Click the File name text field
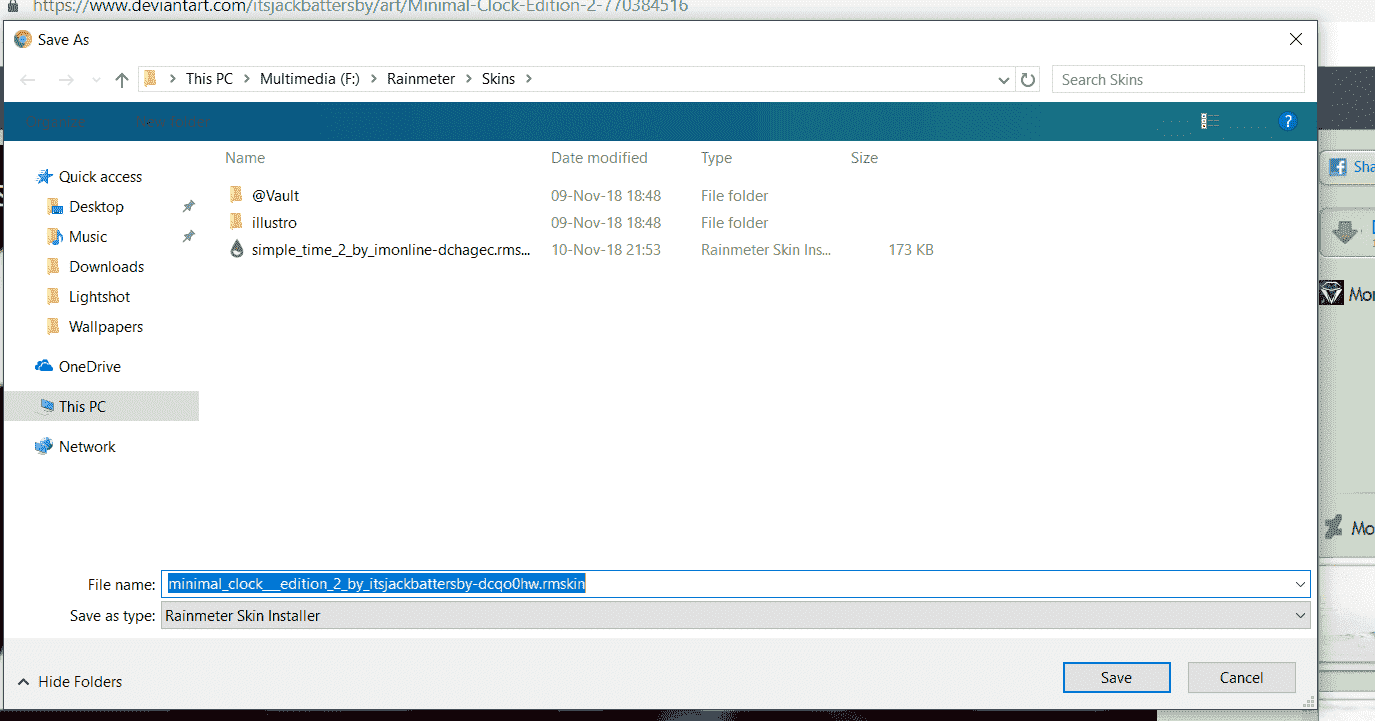The image size is (1375, 721). [735, 584]
